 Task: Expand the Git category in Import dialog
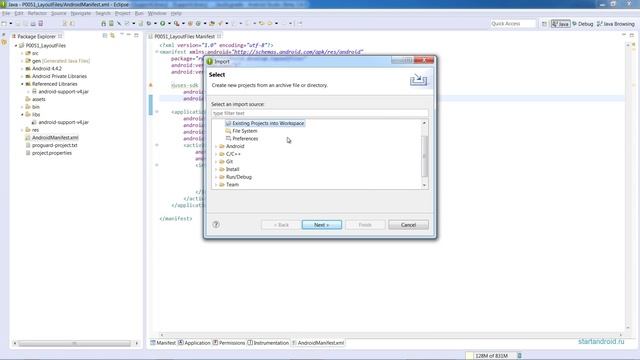click(216, 162)
